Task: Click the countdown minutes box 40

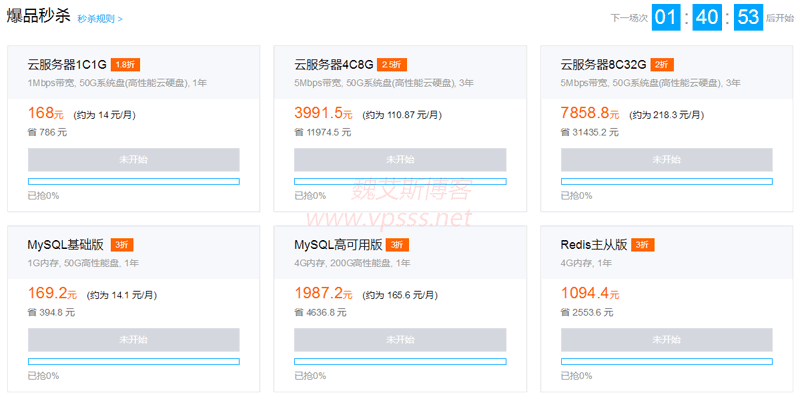Action: (707, 17)
